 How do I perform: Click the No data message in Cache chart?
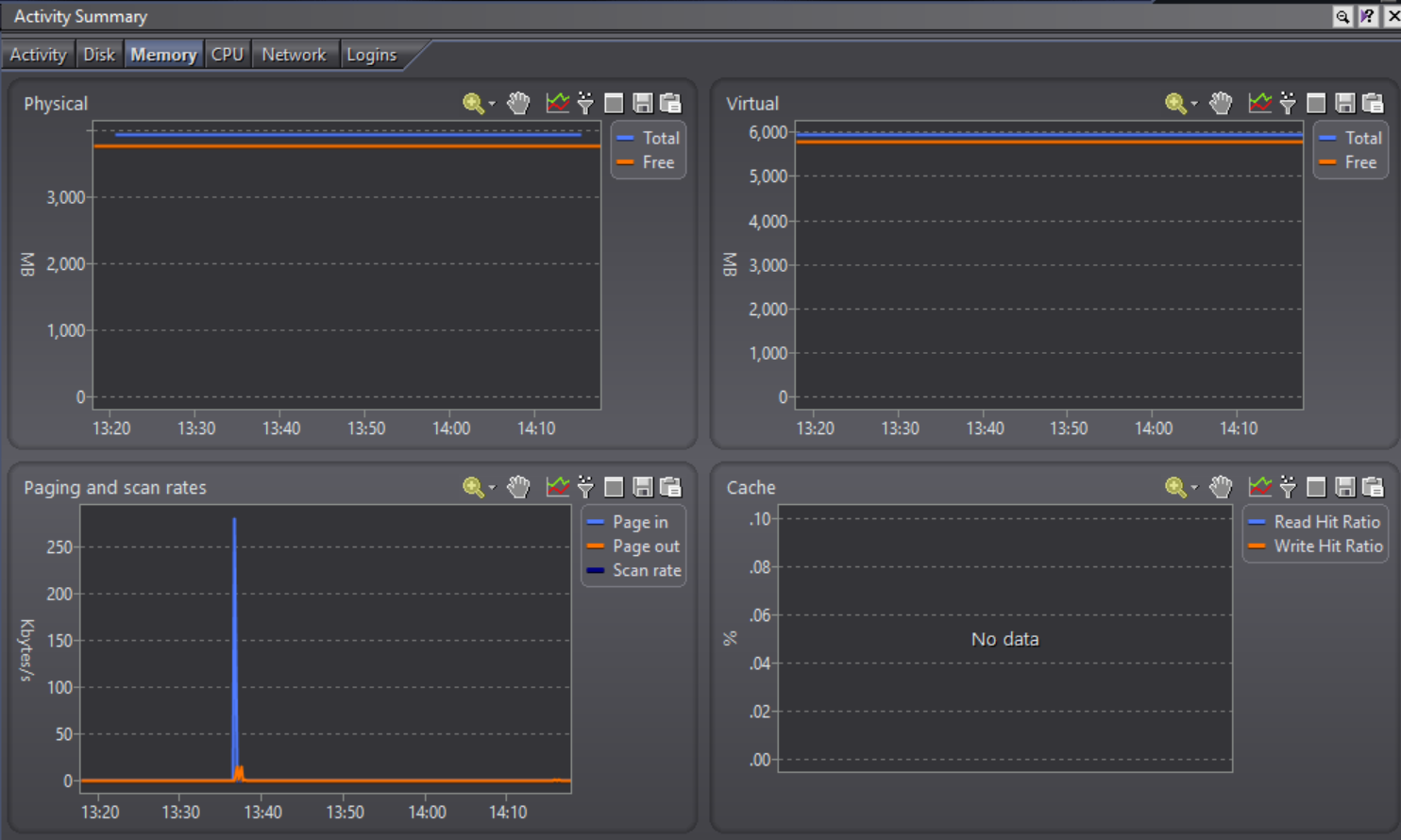pos(1004,639)
